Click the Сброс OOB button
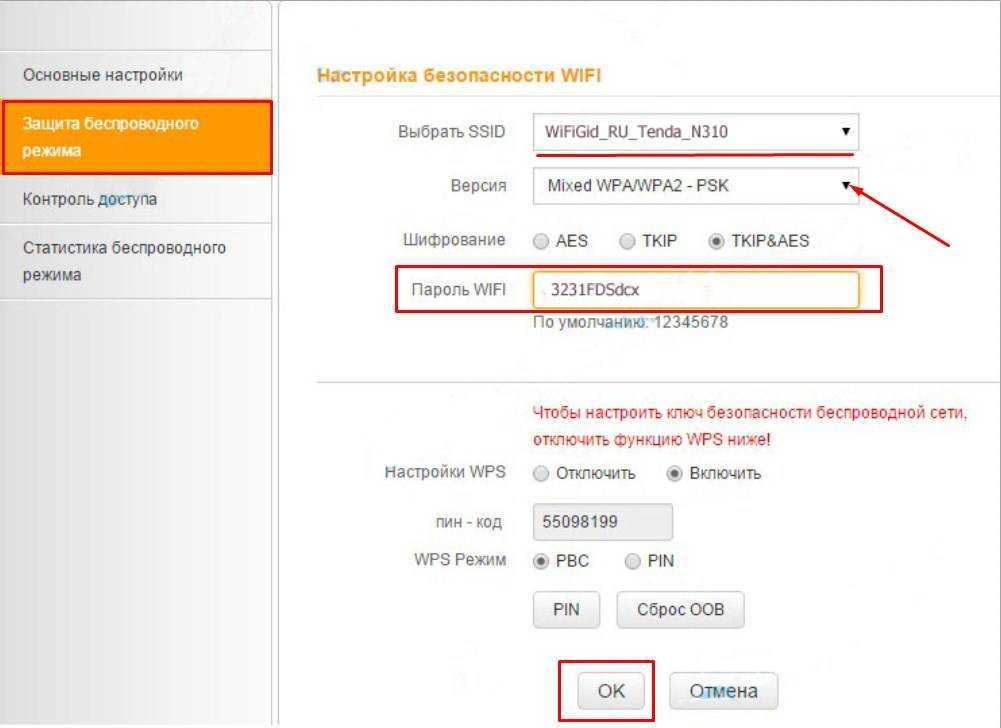 681,610
